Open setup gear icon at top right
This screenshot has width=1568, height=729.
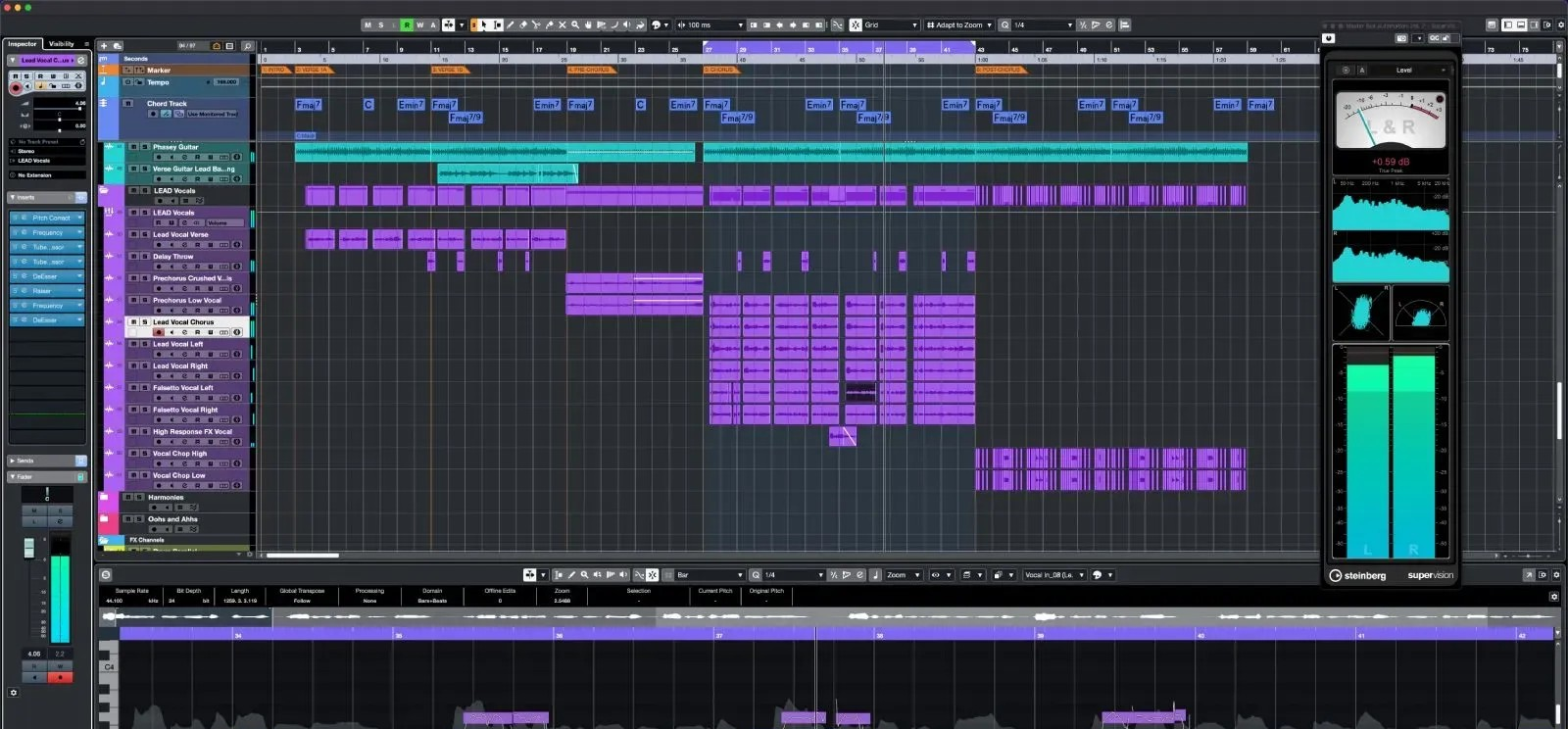[1560, 24]
